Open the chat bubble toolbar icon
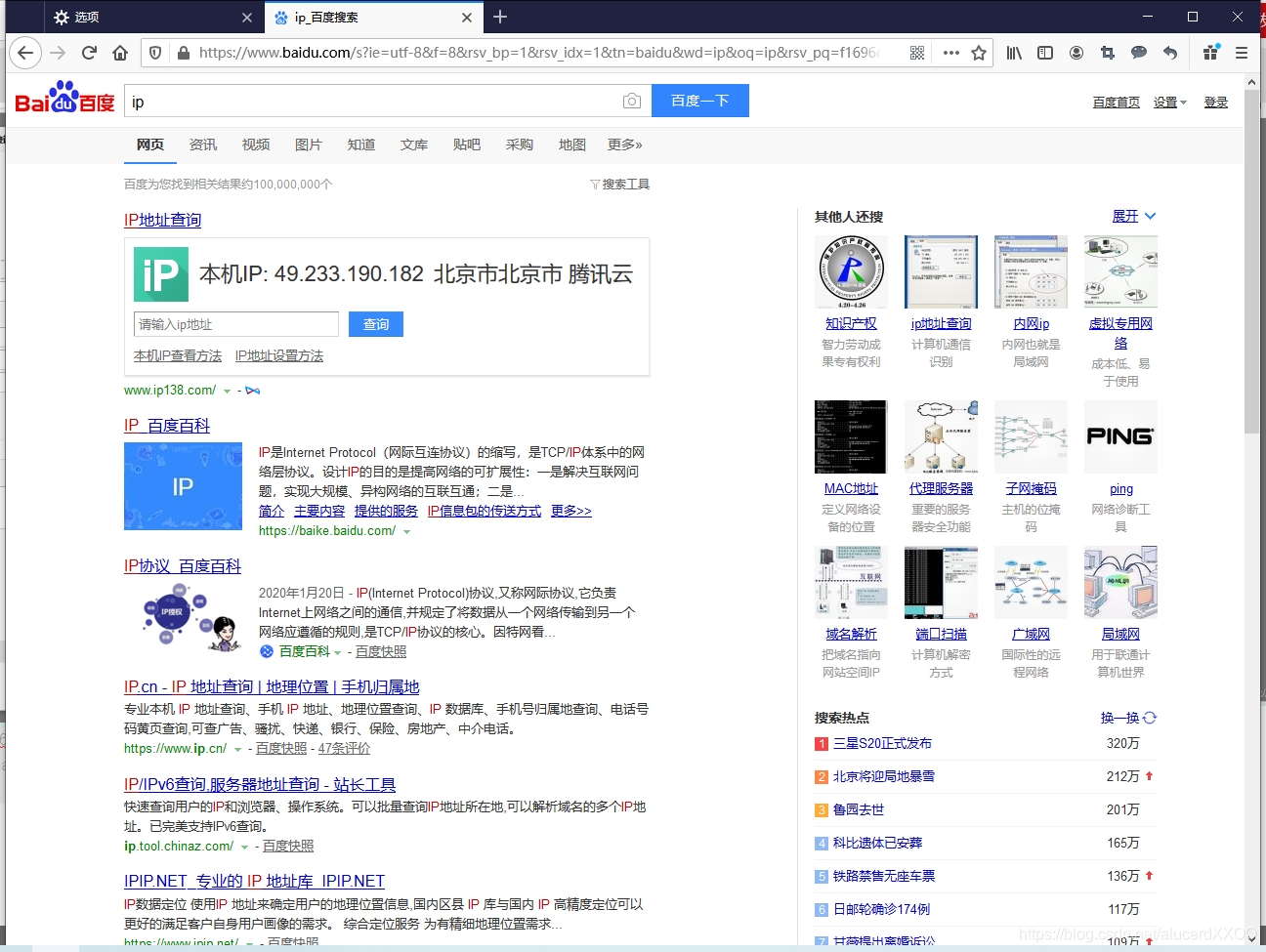Viewport: 1266px width, 952px height. (x=1139, y=53)
